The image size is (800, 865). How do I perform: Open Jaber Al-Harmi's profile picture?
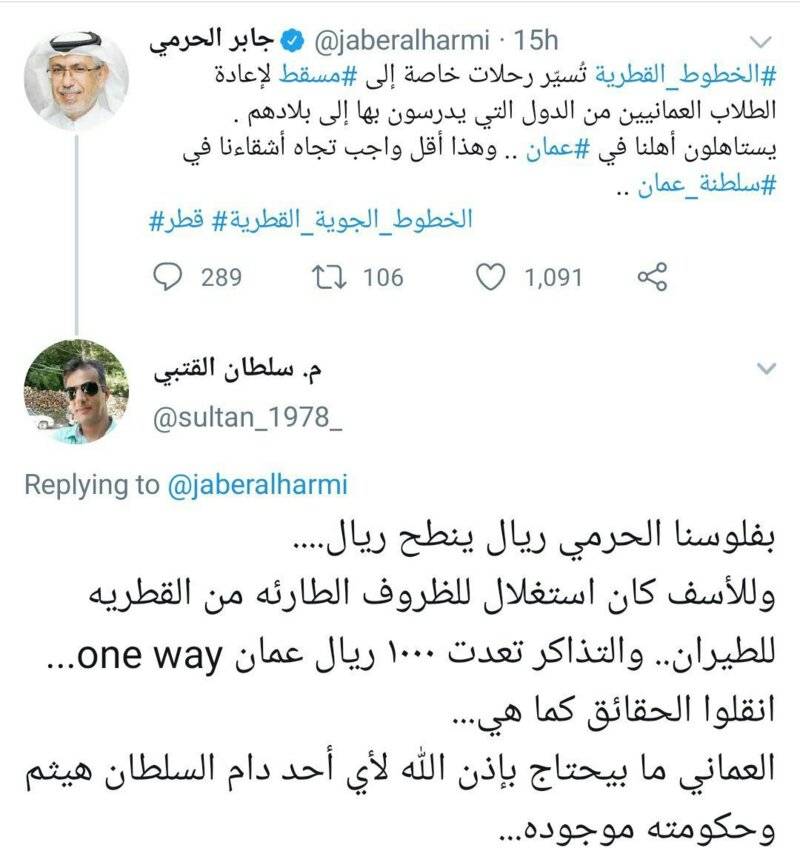coord(76,80)
